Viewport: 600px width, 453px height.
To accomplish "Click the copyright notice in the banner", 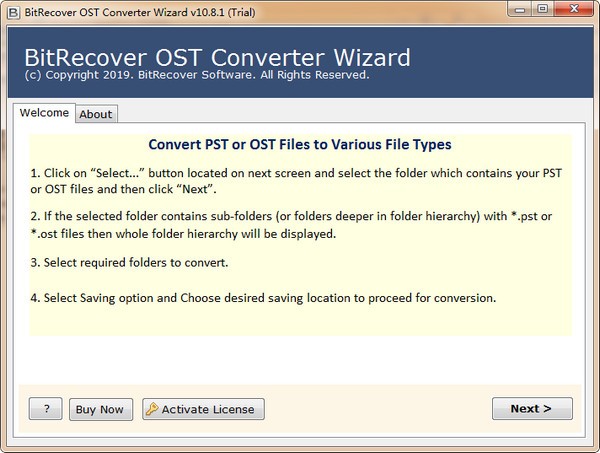I will 196,76.
